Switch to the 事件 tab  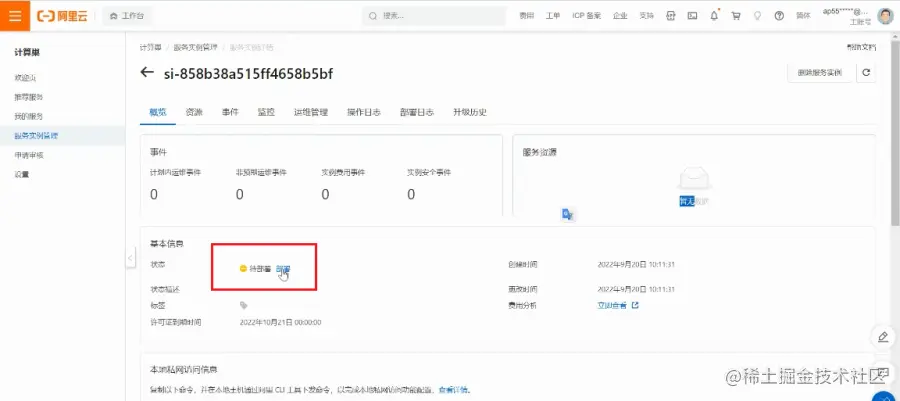(x=230, y=112)
